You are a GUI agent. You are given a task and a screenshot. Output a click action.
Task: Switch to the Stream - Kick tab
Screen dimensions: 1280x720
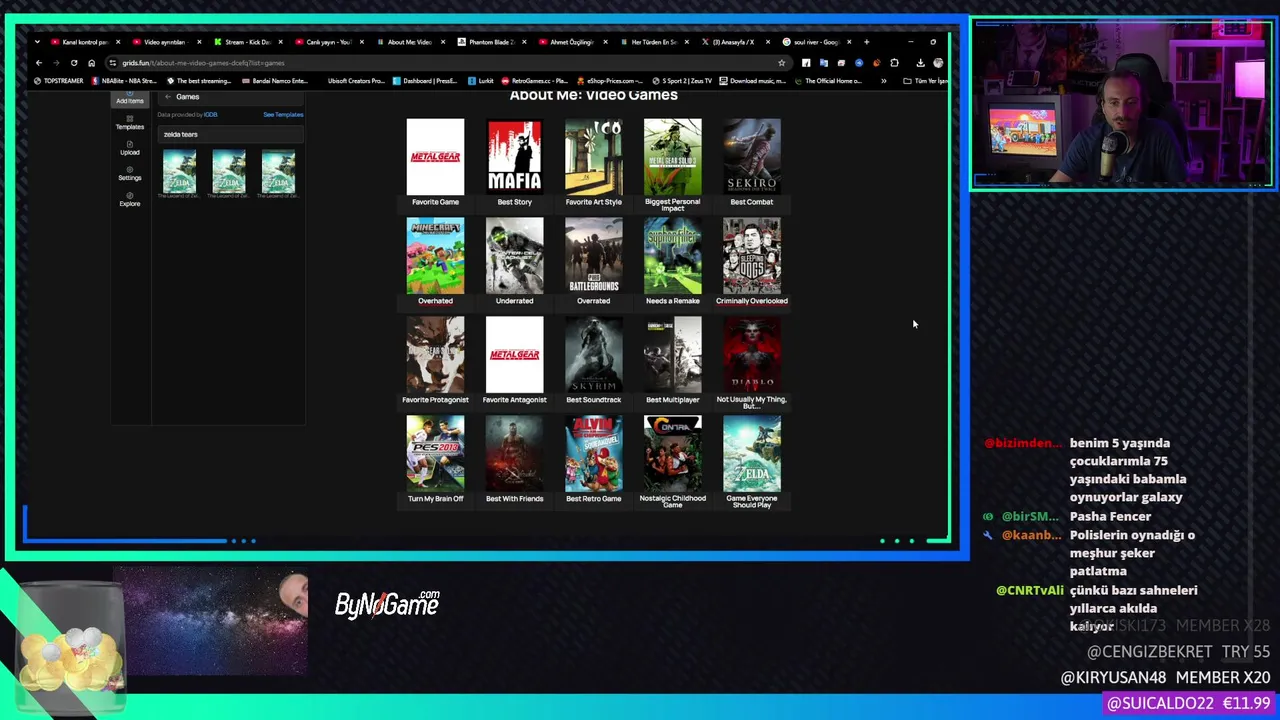pos(246,42)
